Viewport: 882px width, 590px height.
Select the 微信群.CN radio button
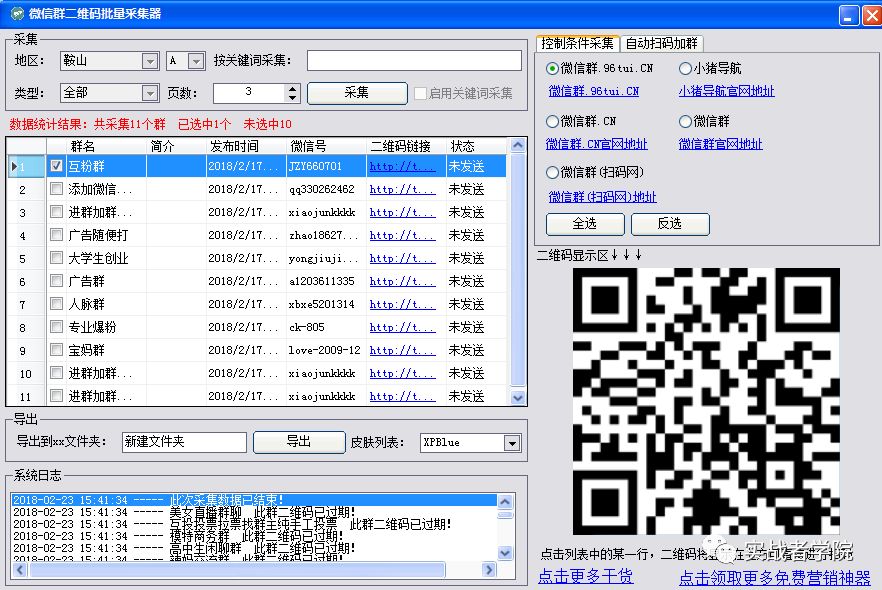click(552, 121)
